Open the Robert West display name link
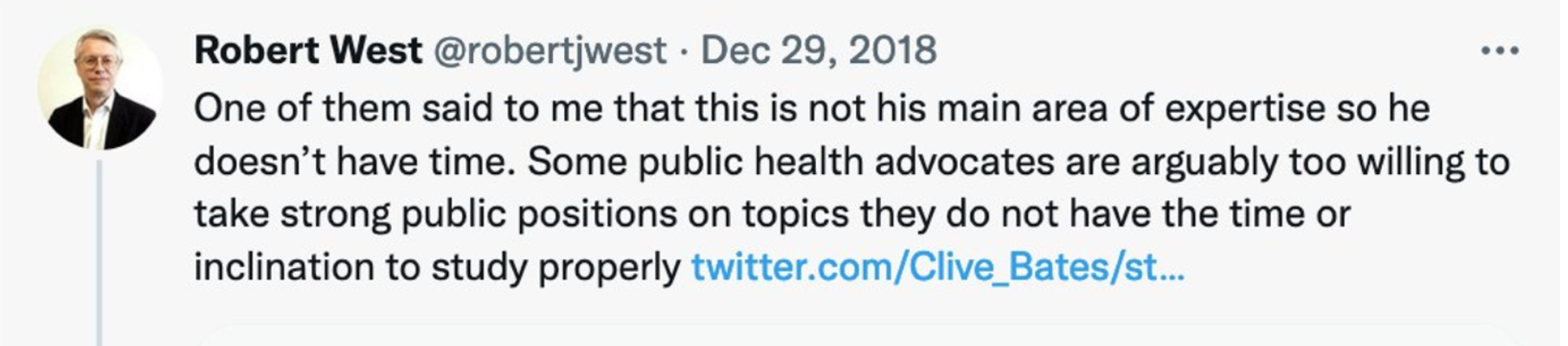This screenshot has width=1568, height=346. coord(308,51)
